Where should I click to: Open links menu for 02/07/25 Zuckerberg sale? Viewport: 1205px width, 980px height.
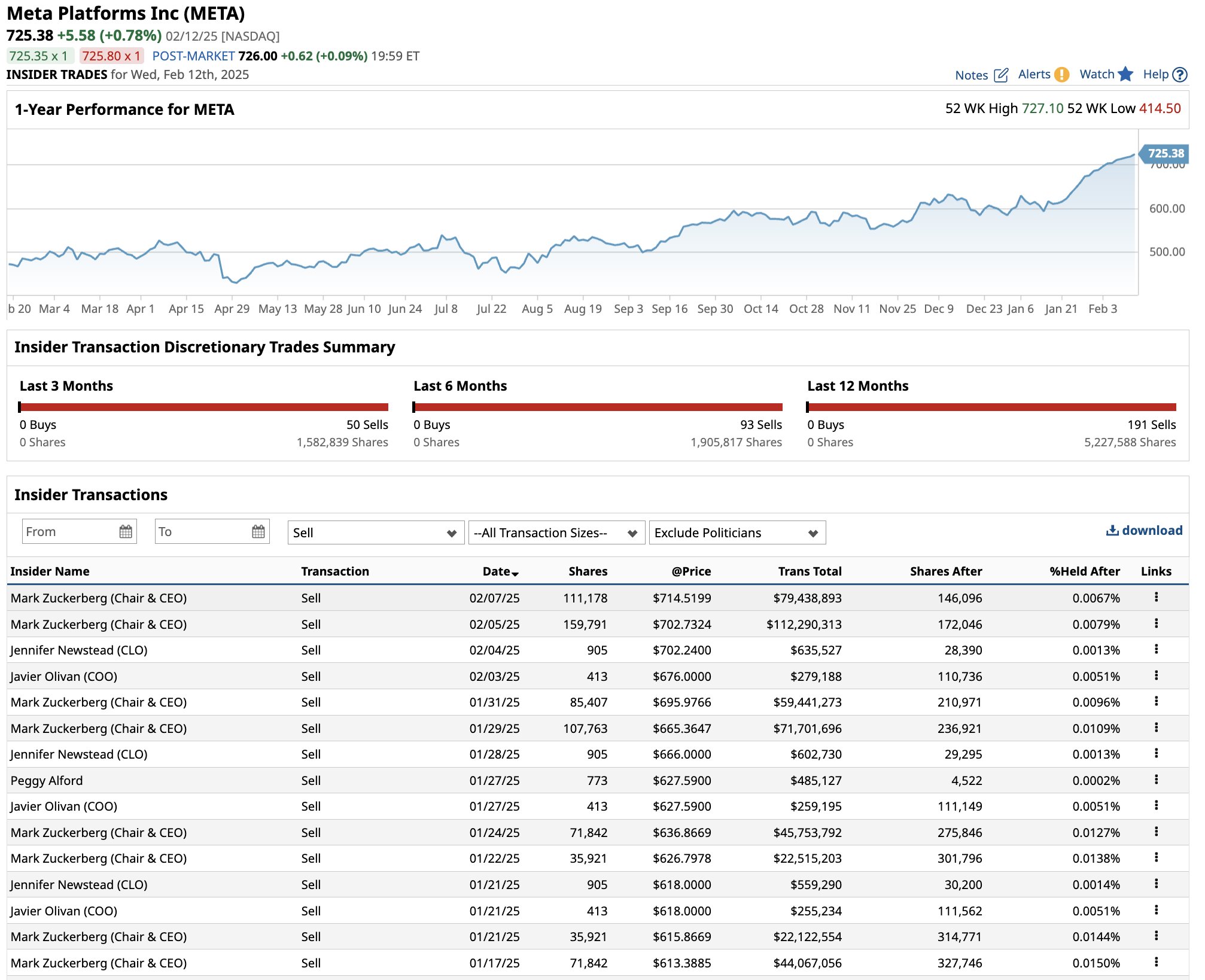[1156, 597]
